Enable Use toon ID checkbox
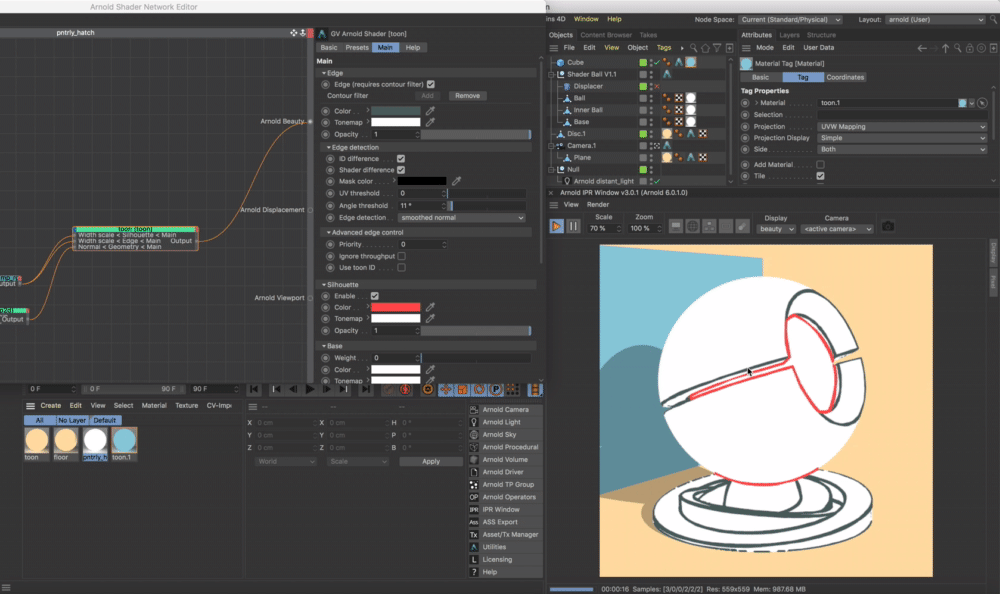This screenshot has width=1000, height=594. 401,267
